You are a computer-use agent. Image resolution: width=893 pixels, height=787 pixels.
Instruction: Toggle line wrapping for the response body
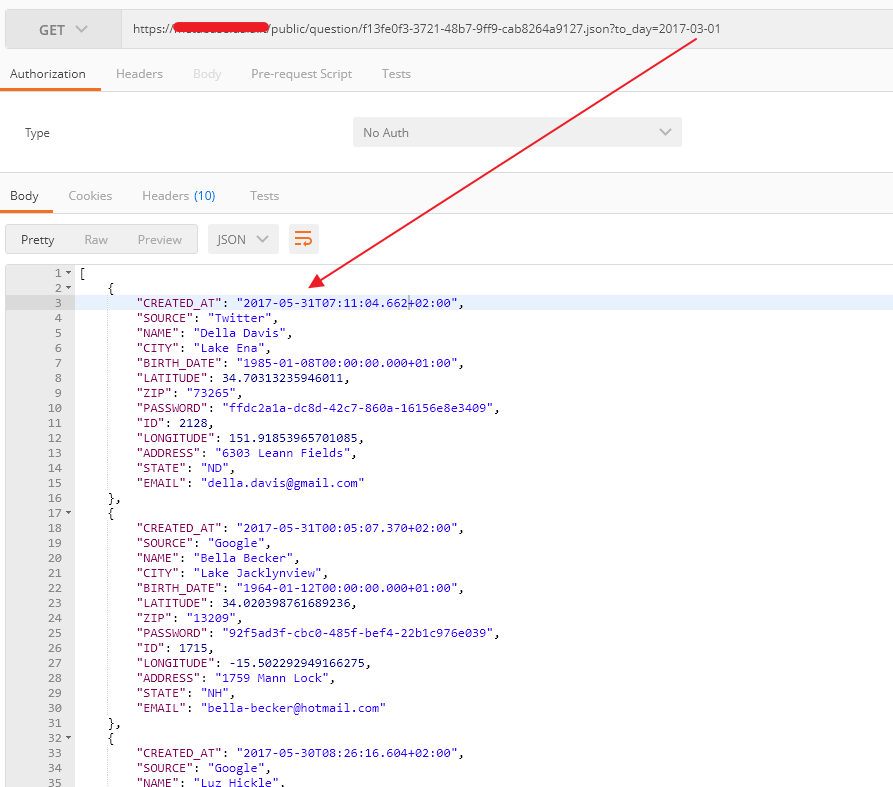pyautogui.click(x=303, y=239)
